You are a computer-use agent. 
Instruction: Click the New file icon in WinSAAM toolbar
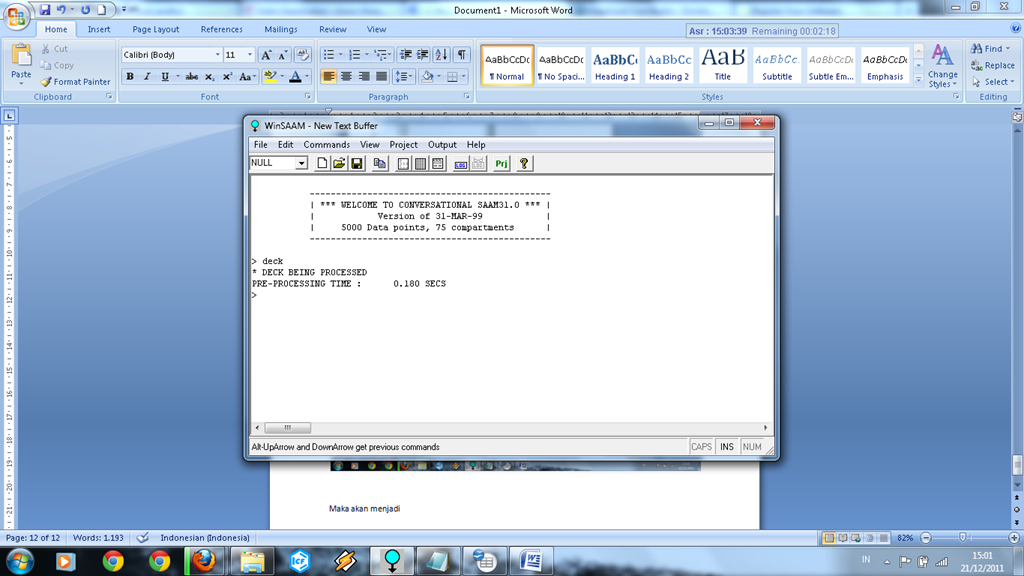[322, 163]
